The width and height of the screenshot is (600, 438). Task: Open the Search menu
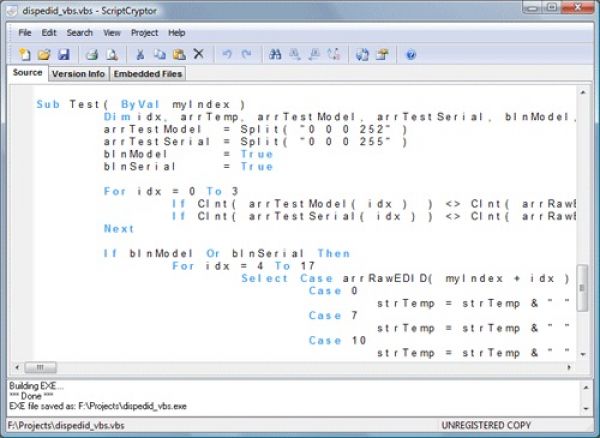[x=80, y=33]
